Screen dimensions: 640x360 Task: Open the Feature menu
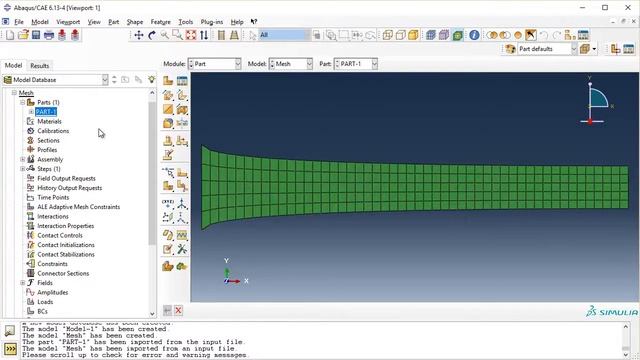[x=160, y=22]
